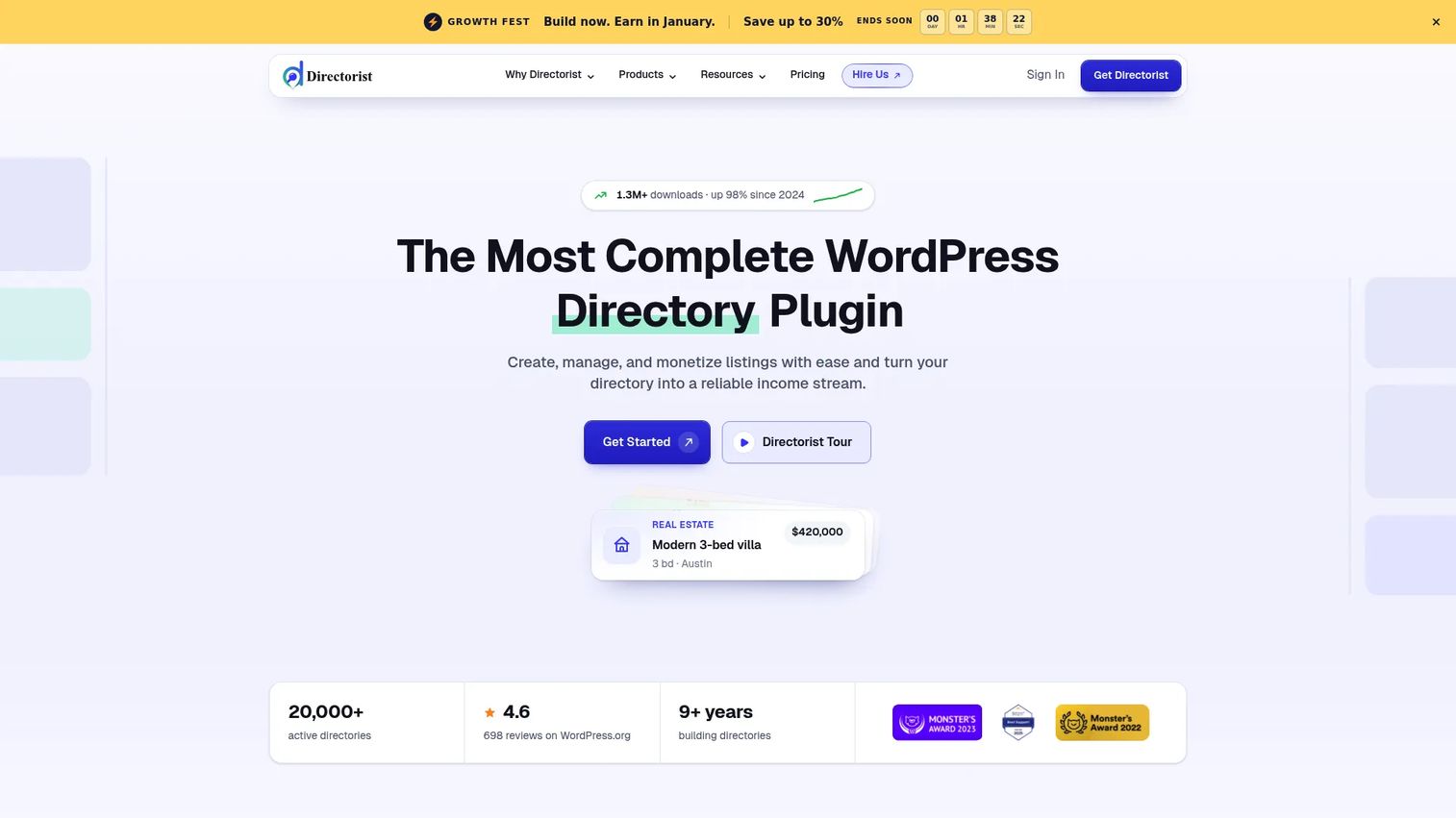The image size is (1456, 818).
Task: Click the external arrow on Hire Us
Action: tap(897, 75)
